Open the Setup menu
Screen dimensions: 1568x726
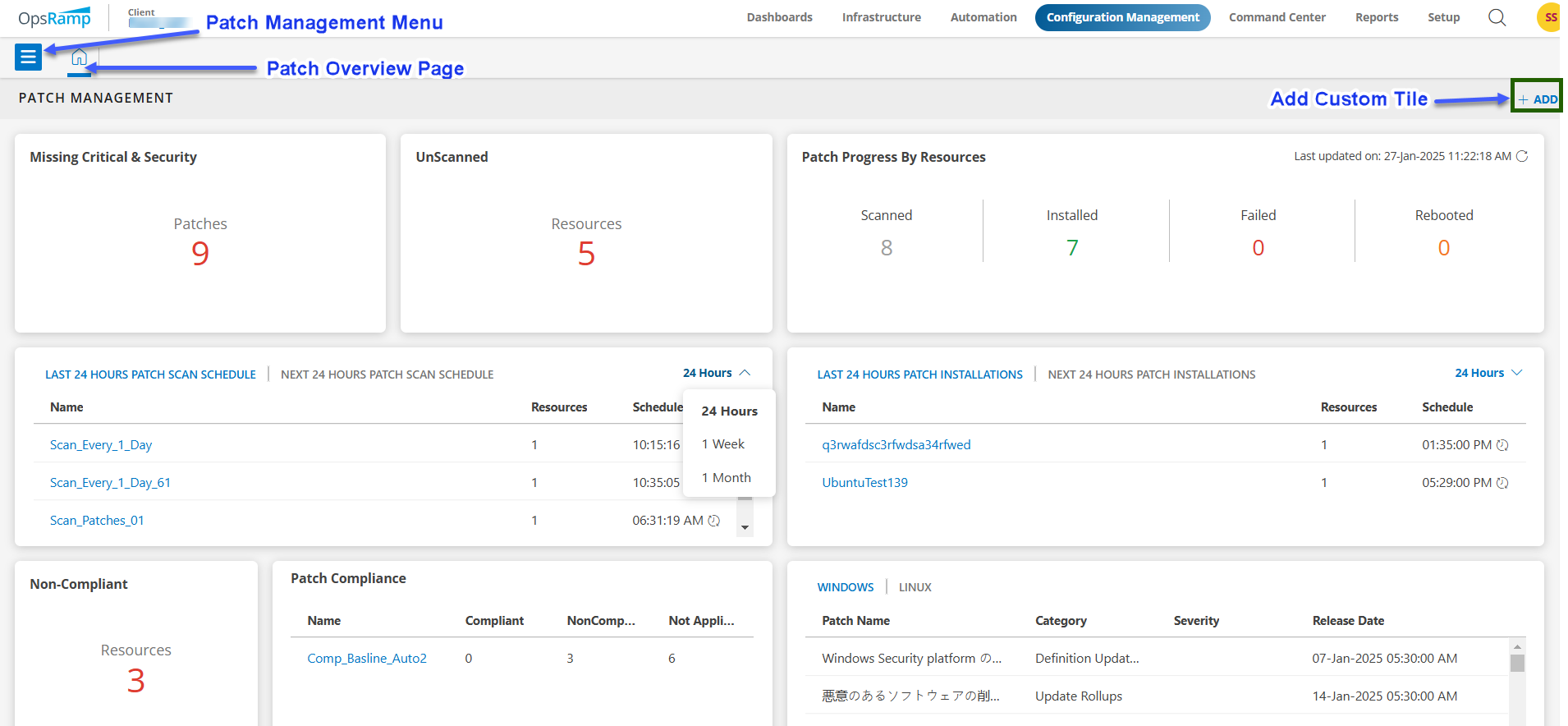click(1443, 17)
